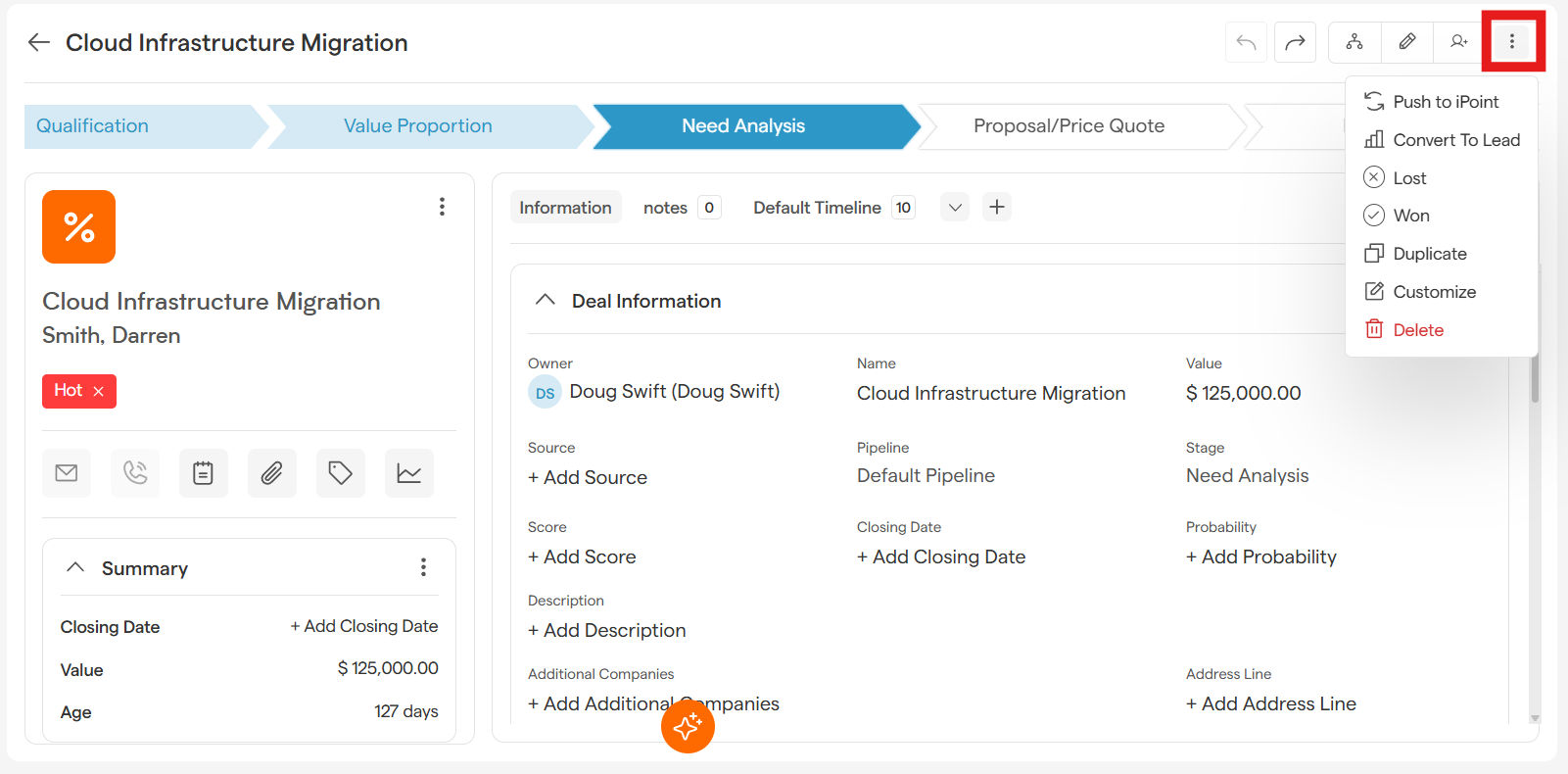Image resolution: width=1568 pixels, height=774 pixels.
Task: Click the pencil edit icon in the top toolbar
Action: 1406,41
